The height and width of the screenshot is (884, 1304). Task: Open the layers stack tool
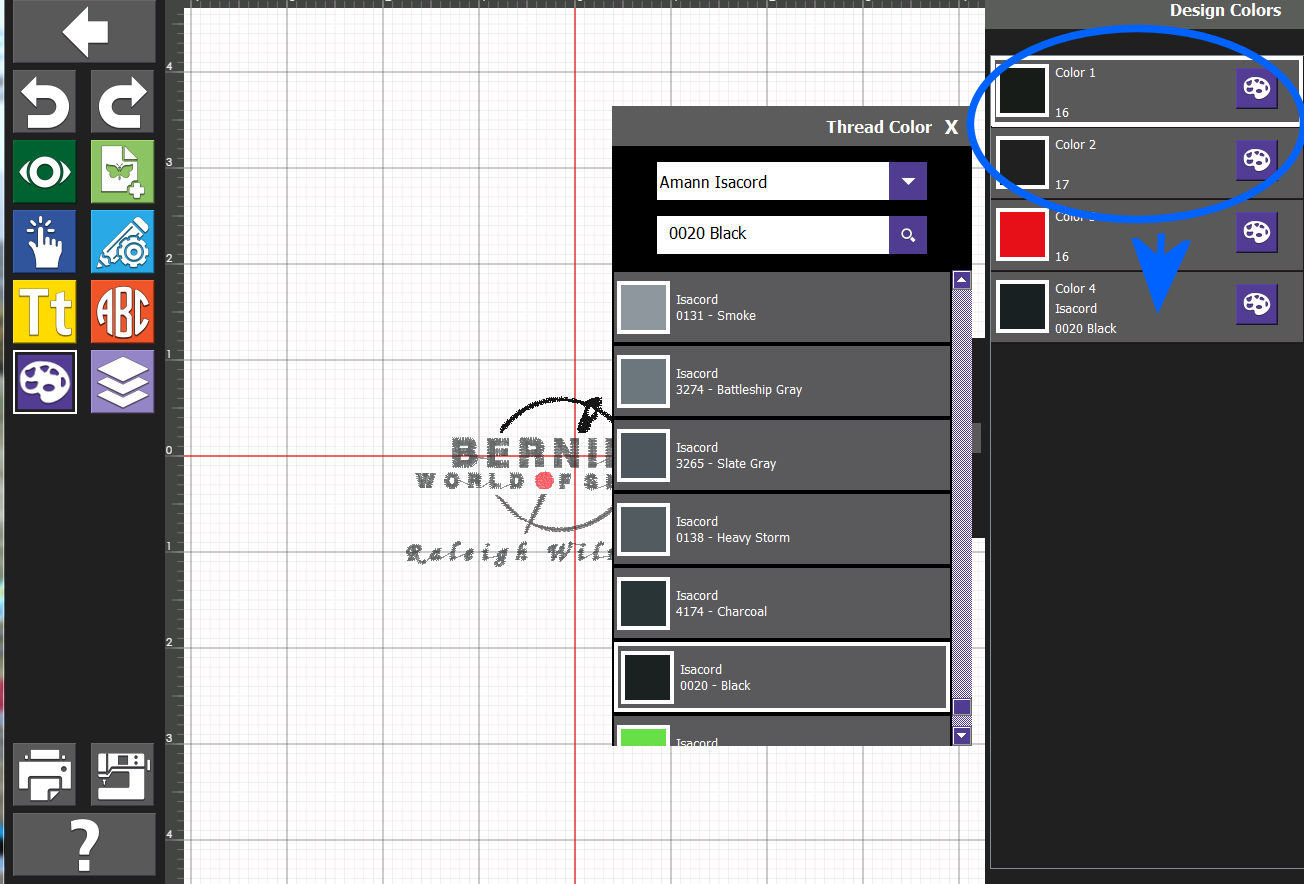point(122,381)
